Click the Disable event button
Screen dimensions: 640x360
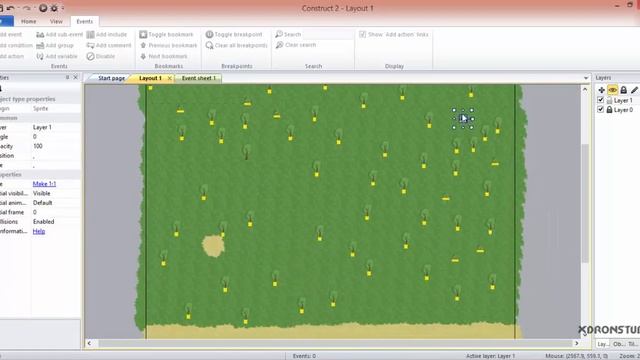101,56
